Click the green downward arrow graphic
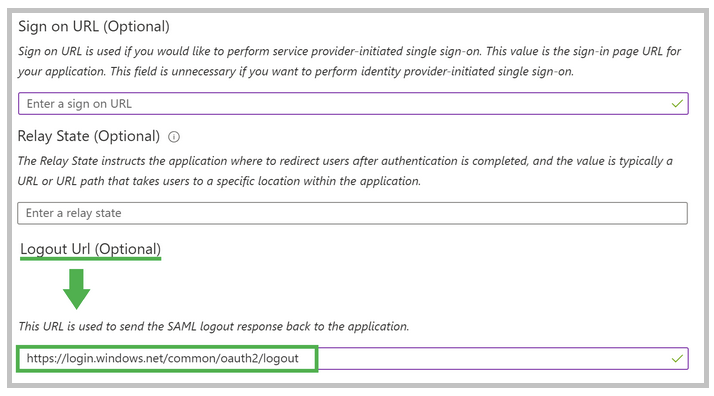Screen dimensions: 714x396 [76, 289]
